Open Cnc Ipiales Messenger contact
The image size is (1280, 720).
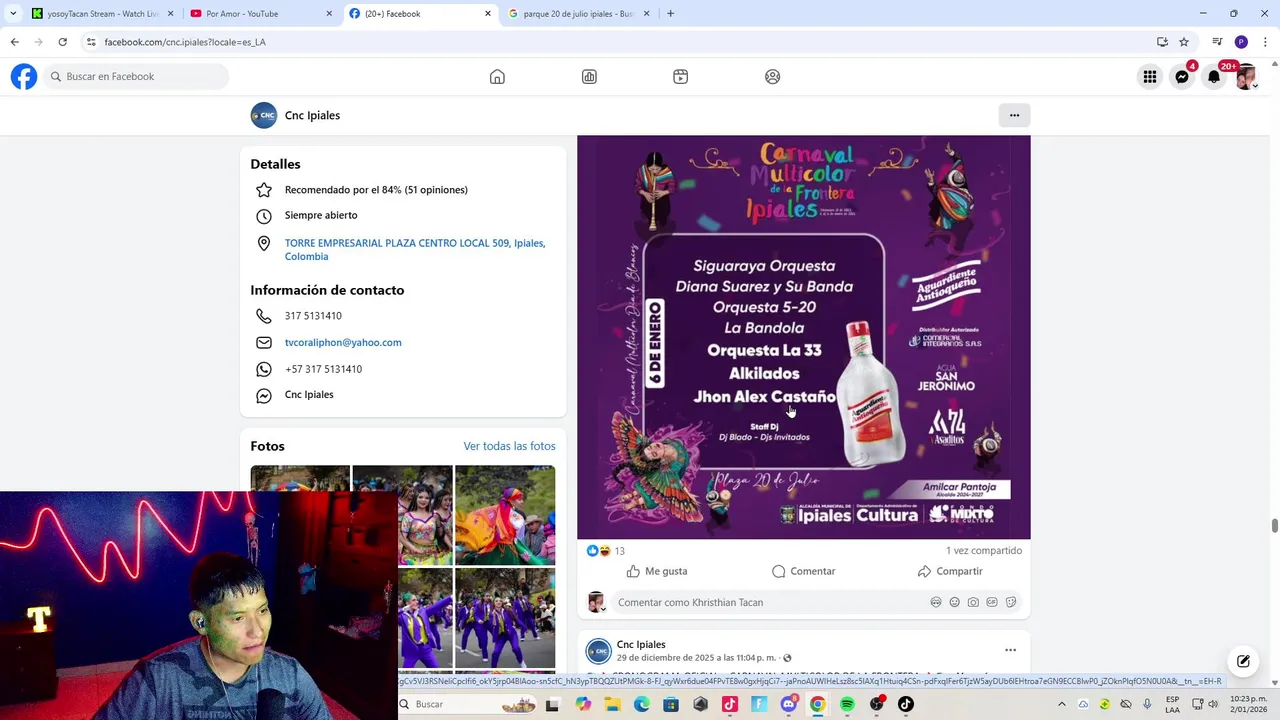tap(309, 394)
